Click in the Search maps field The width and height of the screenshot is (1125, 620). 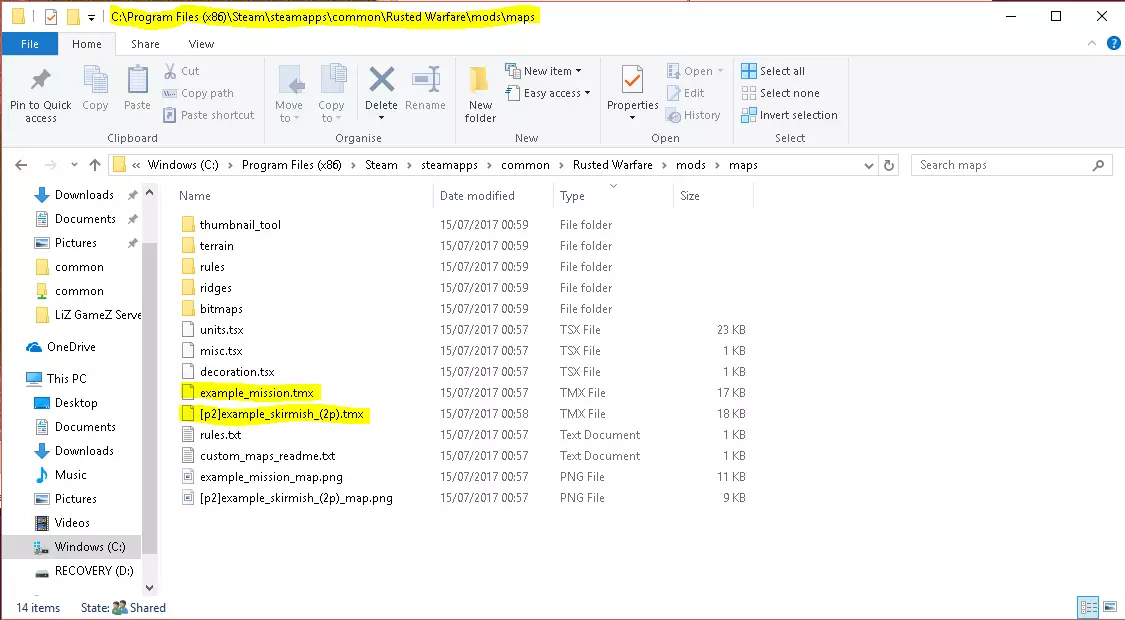tap(1000, 165)
